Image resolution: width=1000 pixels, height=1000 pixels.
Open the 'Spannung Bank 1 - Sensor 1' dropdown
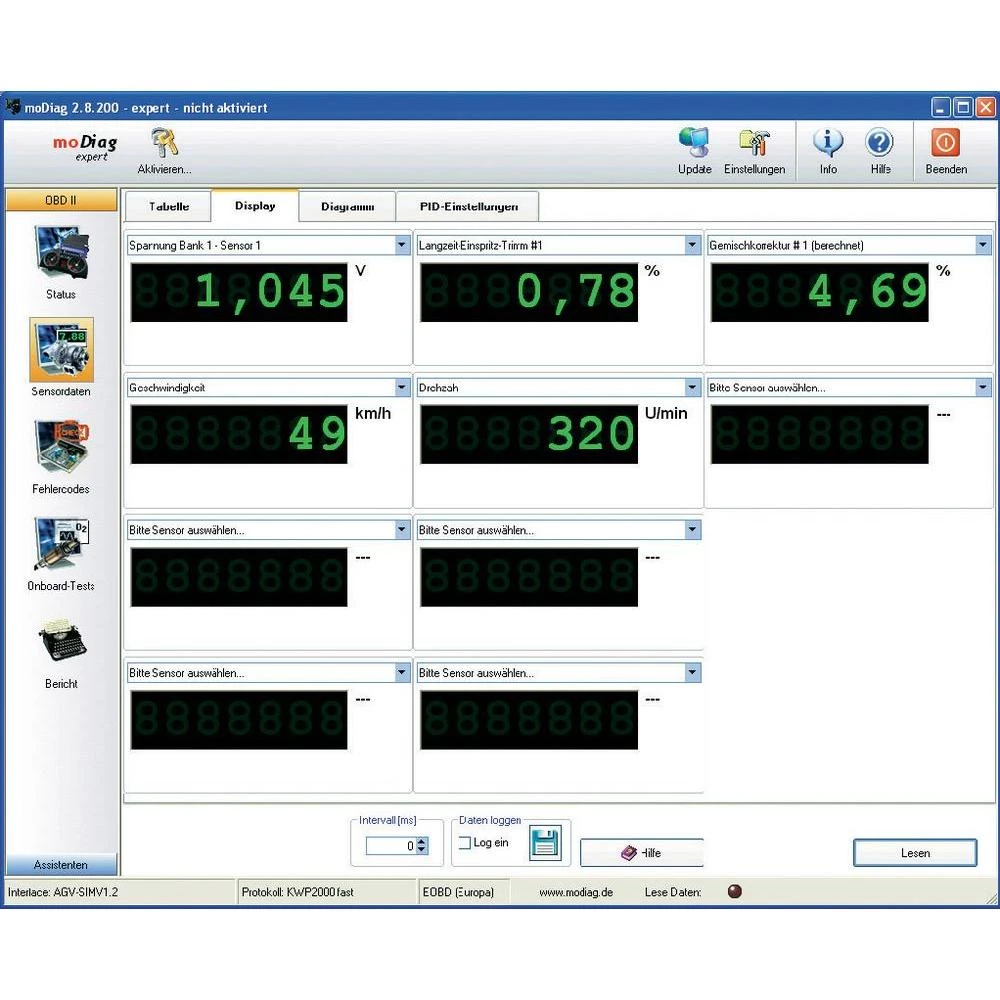coord(402,244)
